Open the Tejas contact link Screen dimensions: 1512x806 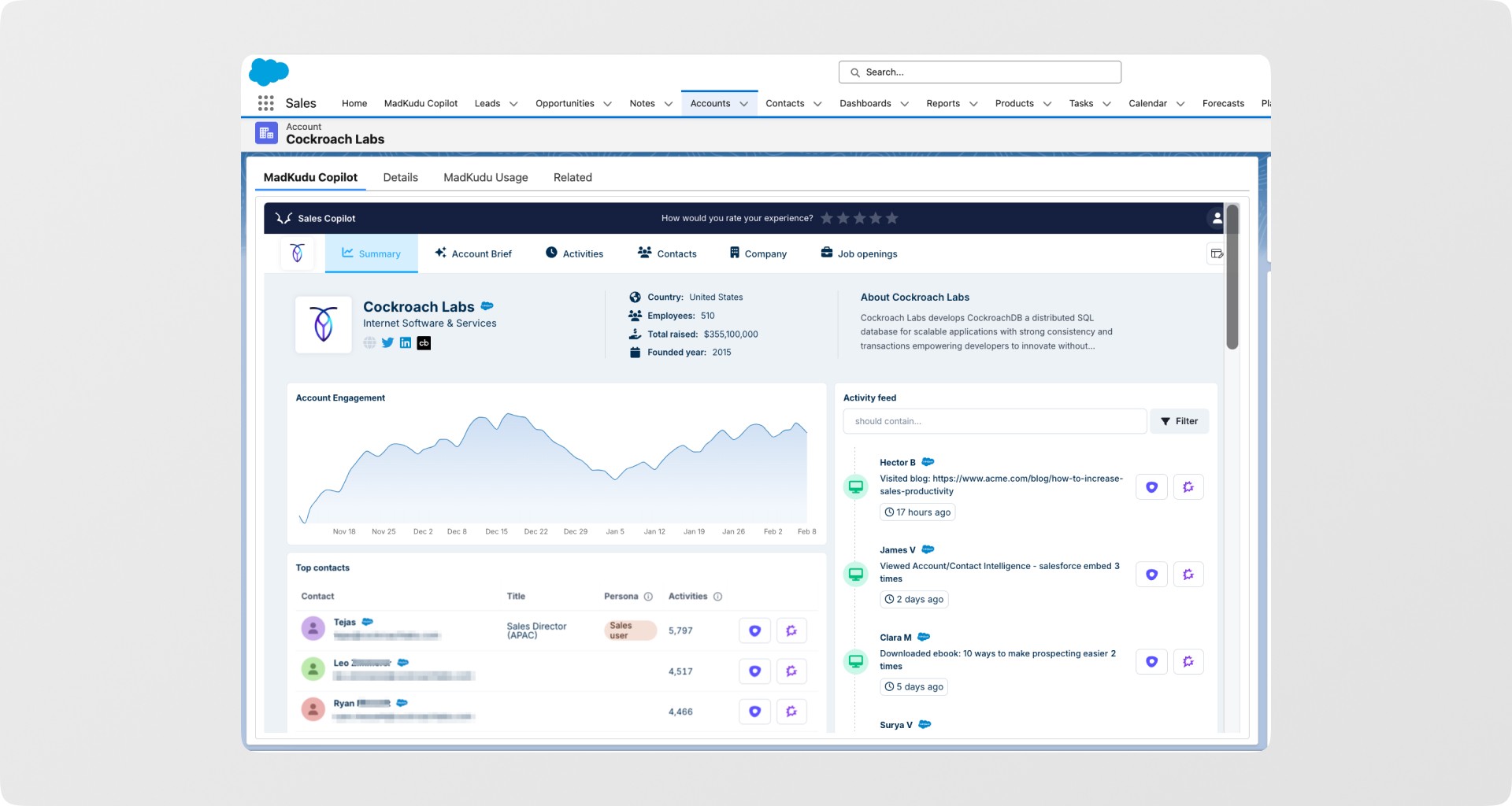point(344,622)
